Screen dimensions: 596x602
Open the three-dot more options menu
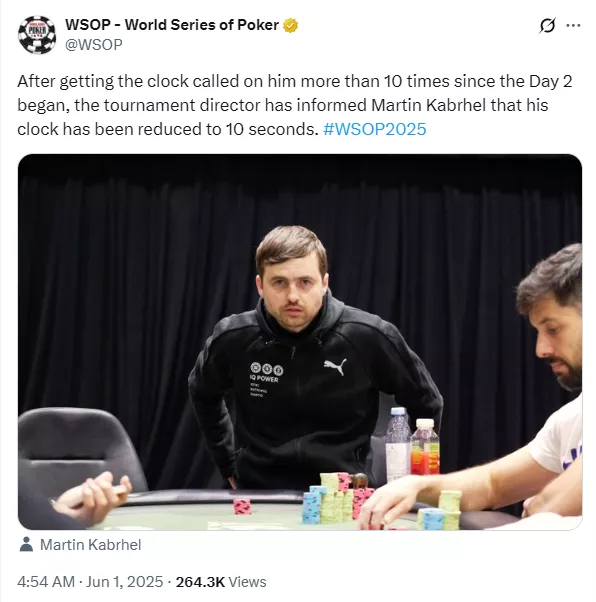tap(573, 25)
